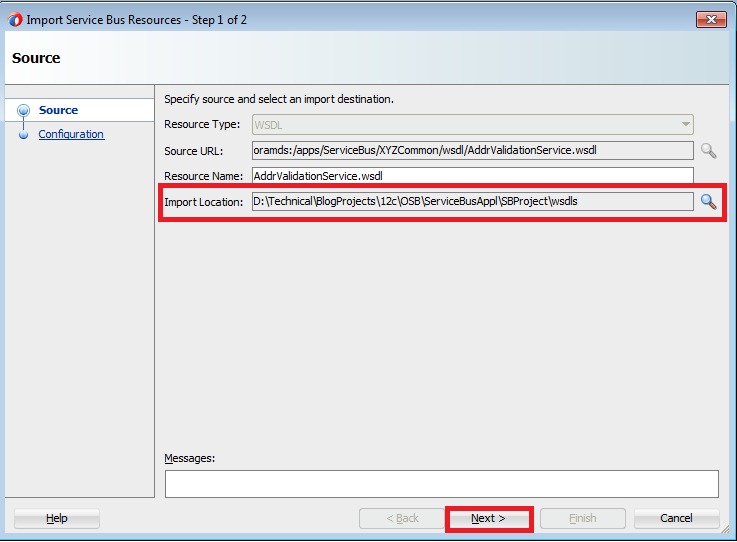Viewport: 737px width, 542px height.
Task: Browse for Import Location using magnifier icon
Action: pyautogui.click(x=708, y=202)
